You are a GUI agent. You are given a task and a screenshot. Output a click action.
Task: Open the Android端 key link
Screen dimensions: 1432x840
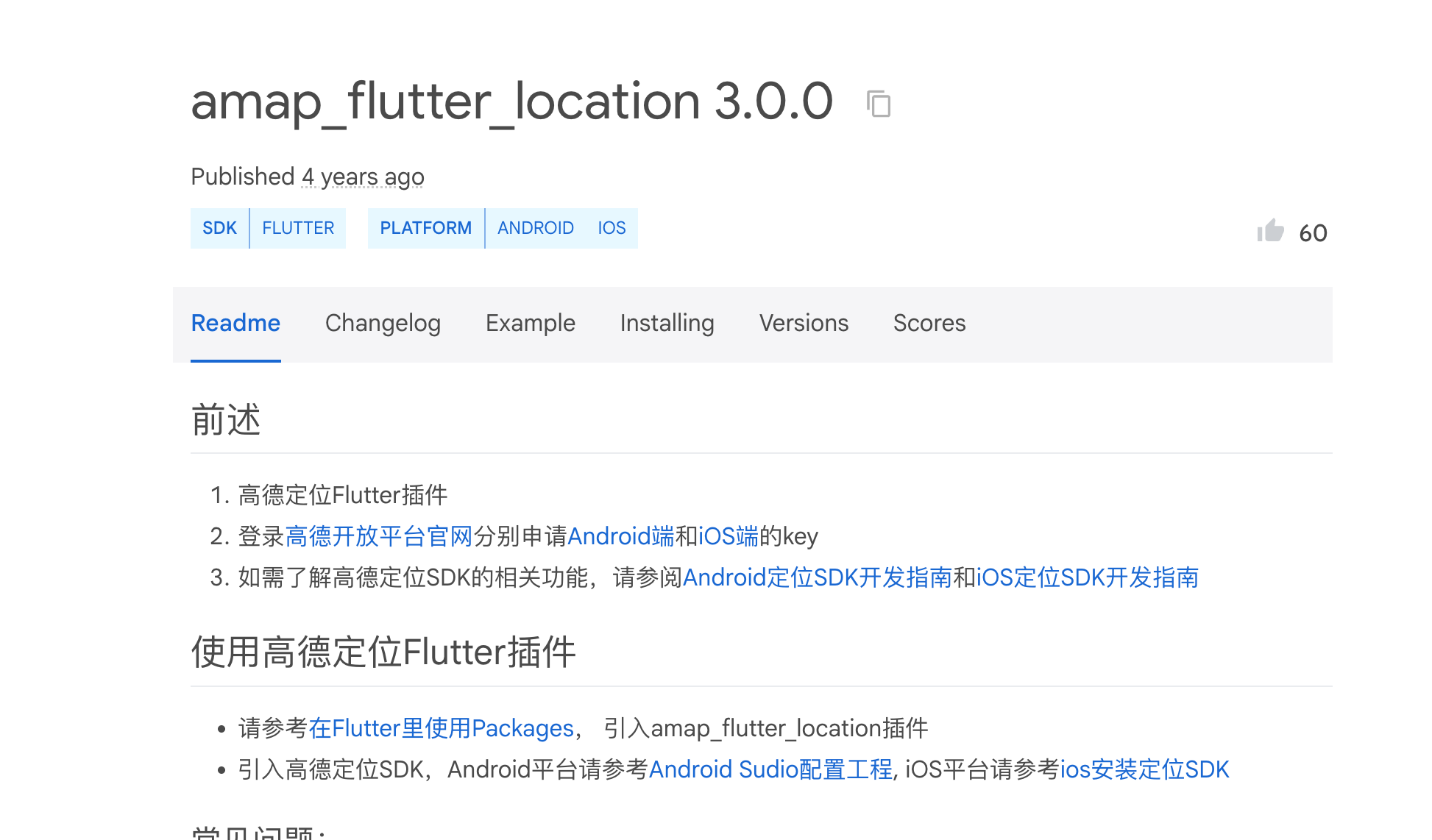pos(620,536)
